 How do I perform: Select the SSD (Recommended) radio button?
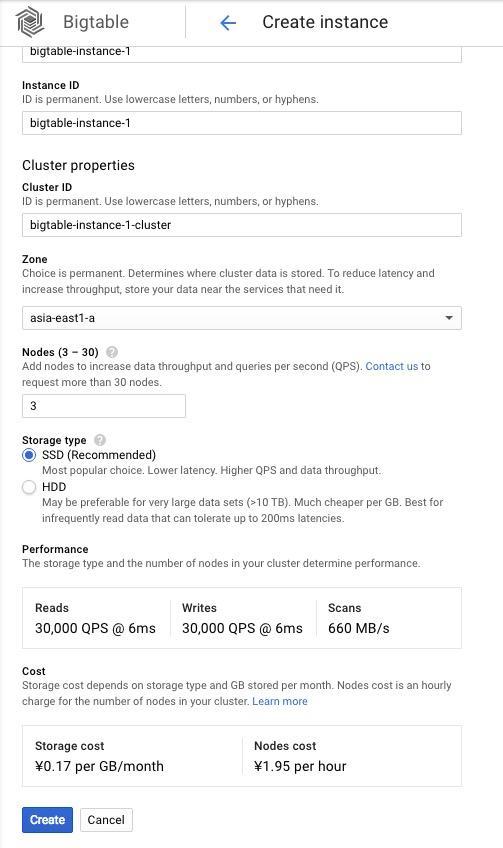point(29,455)
